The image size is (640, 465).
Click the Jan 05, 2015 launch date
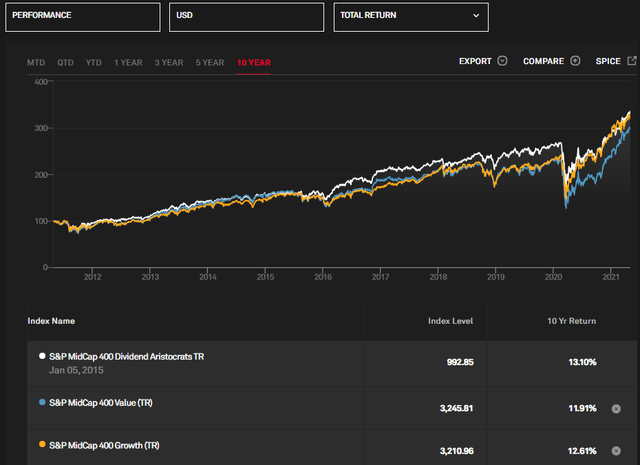pos(76,370)
